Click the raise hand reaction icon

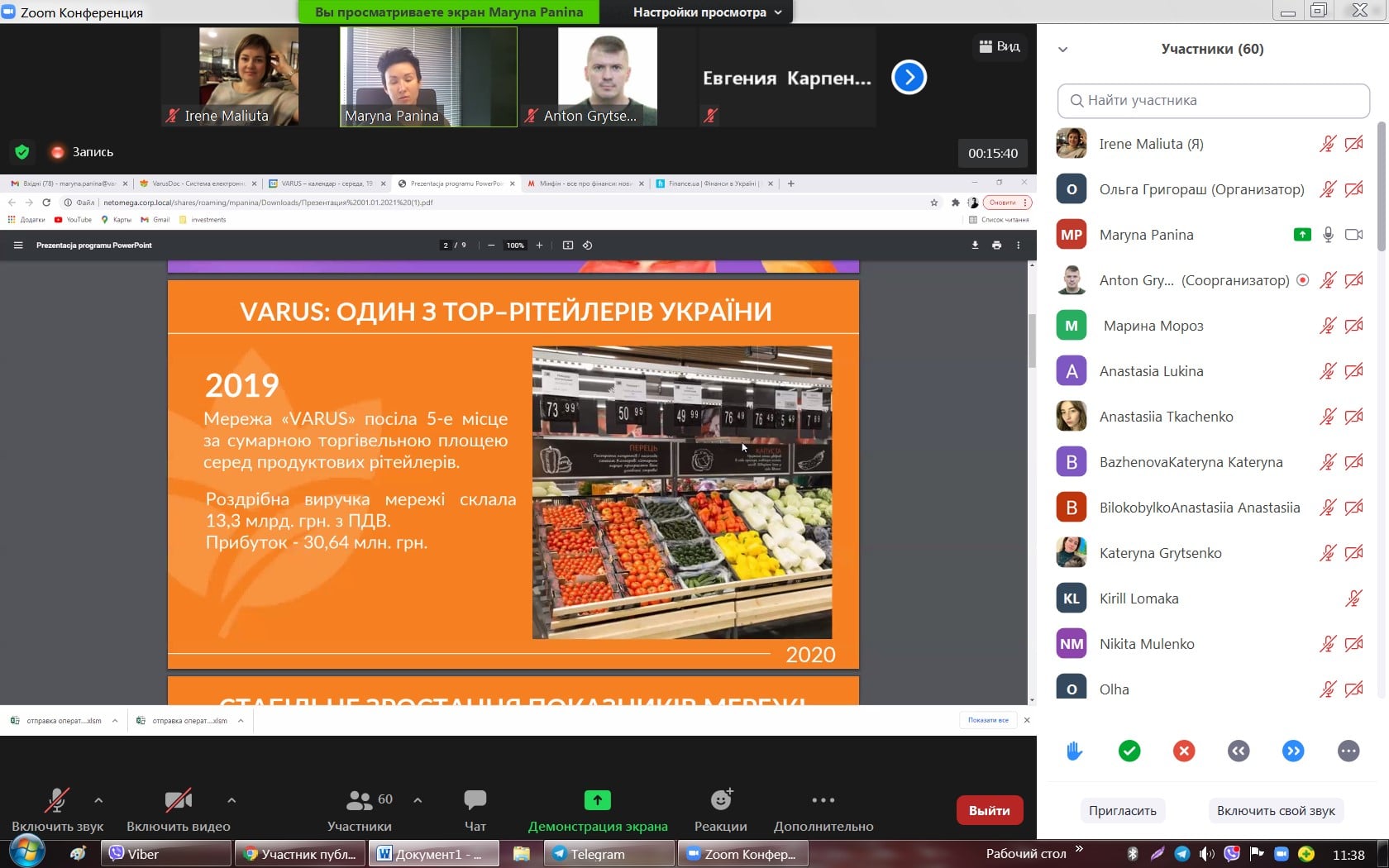click(x=1074, y=751)
